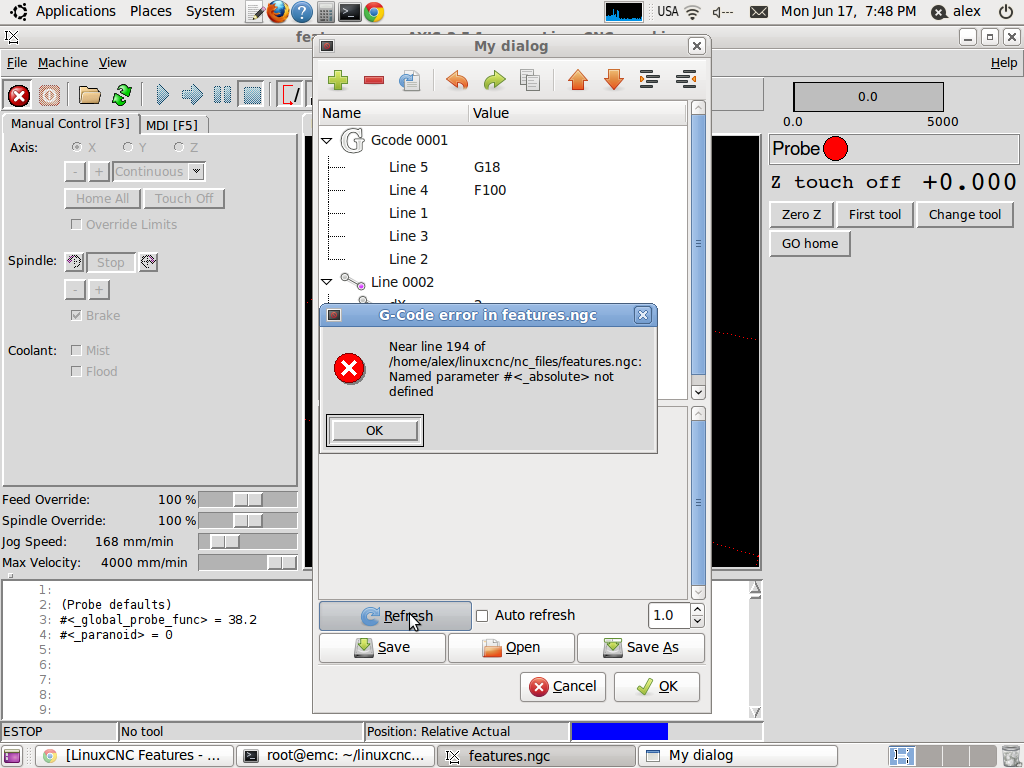Decrease the refresh interval spinner value
The width and height of the screenshot is (1024, 768).
coord(697,621)
